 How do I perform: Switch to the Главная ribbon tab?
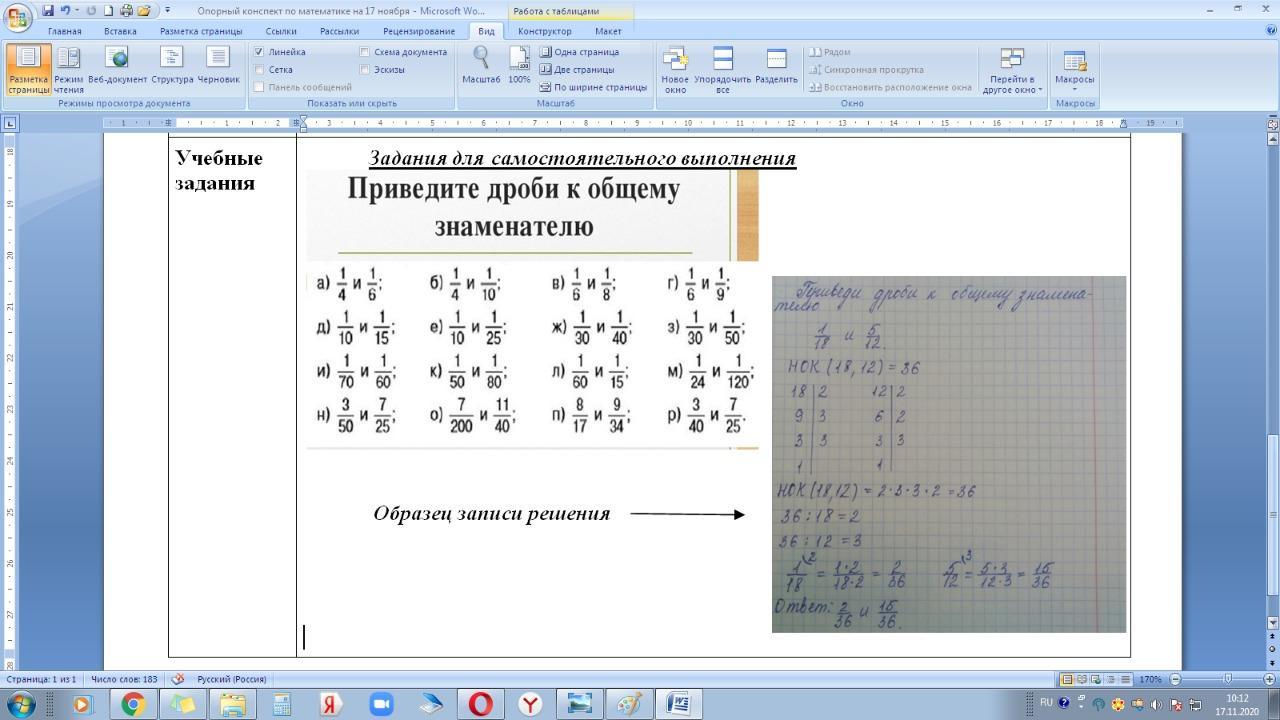click(65, 31)
